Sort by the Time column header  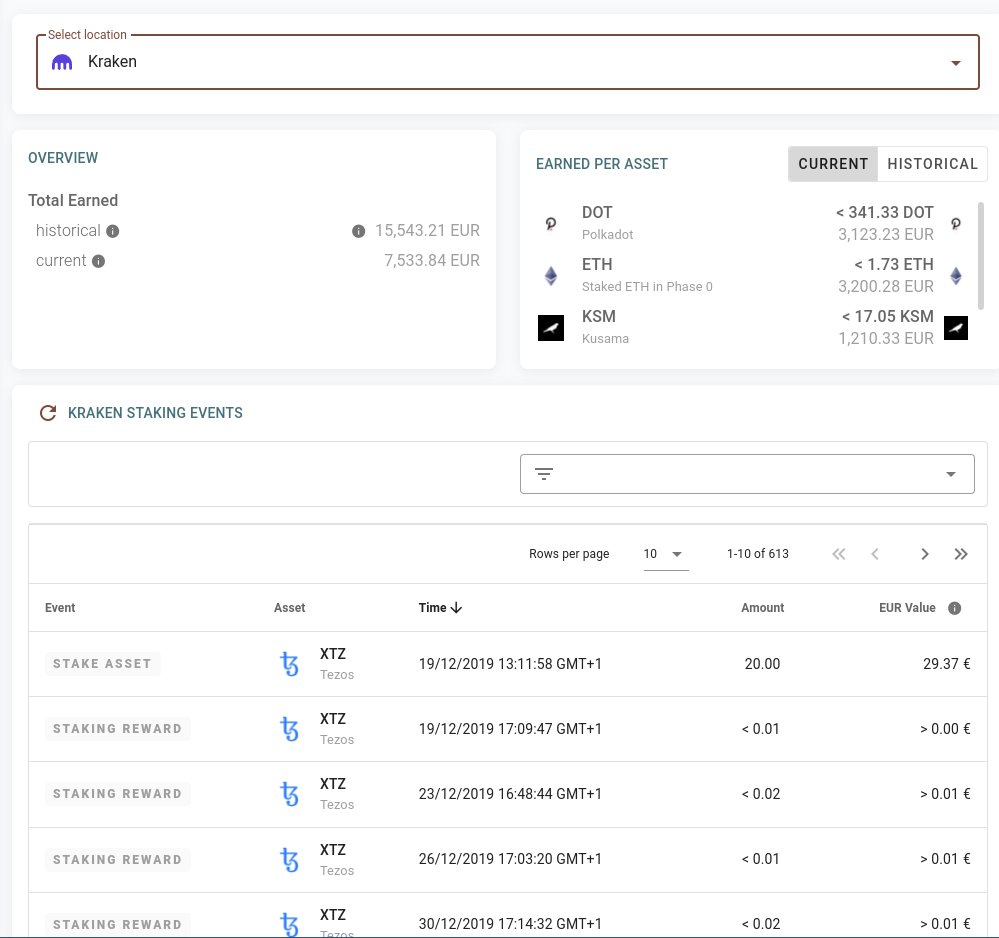(x=433, y=608)
